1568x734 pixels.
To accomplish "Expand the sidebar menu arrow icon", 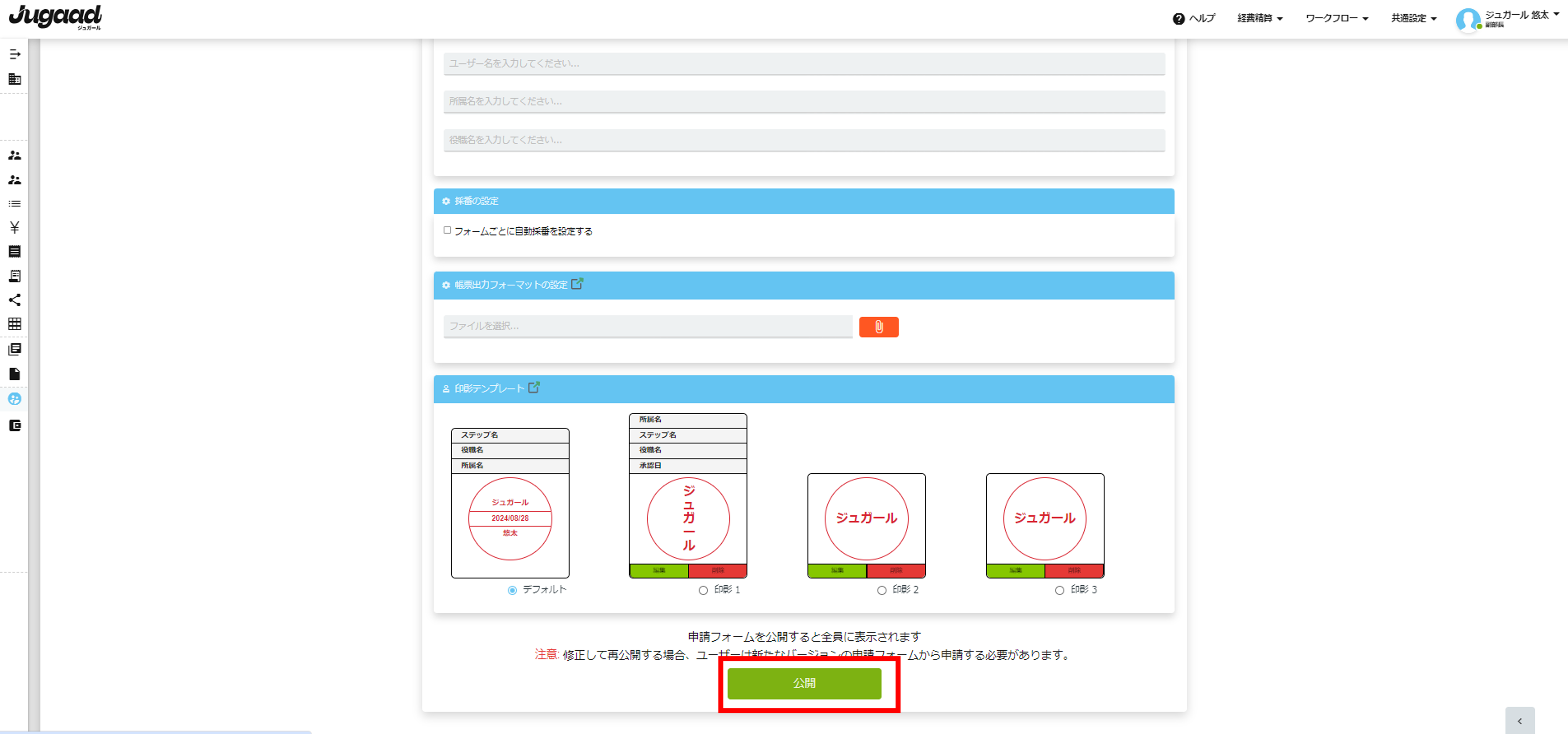I will pos(15,55).
